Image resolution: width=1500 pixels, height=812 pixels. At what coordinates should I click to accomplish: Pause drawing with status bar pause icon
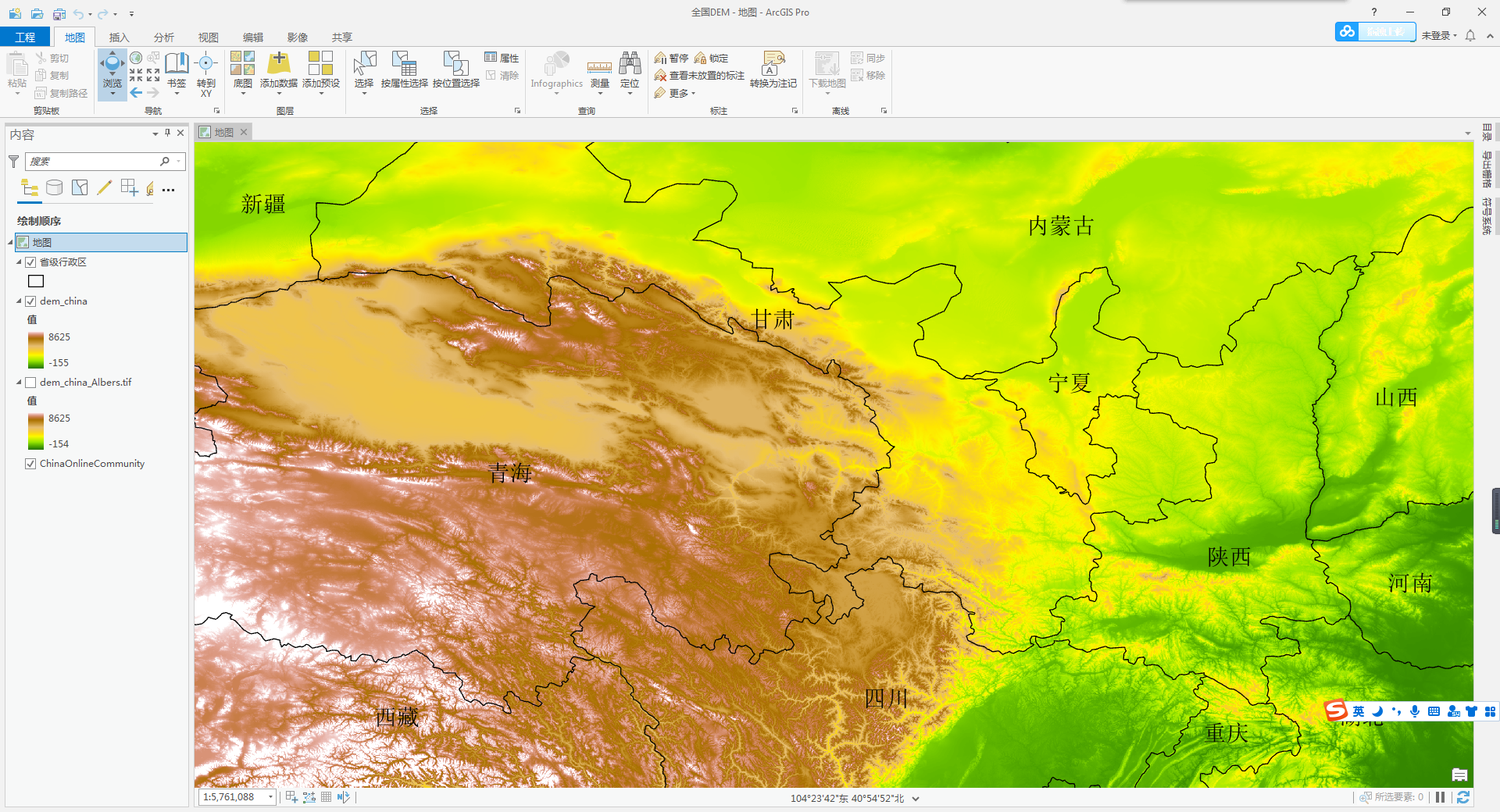pos(1440,797)
